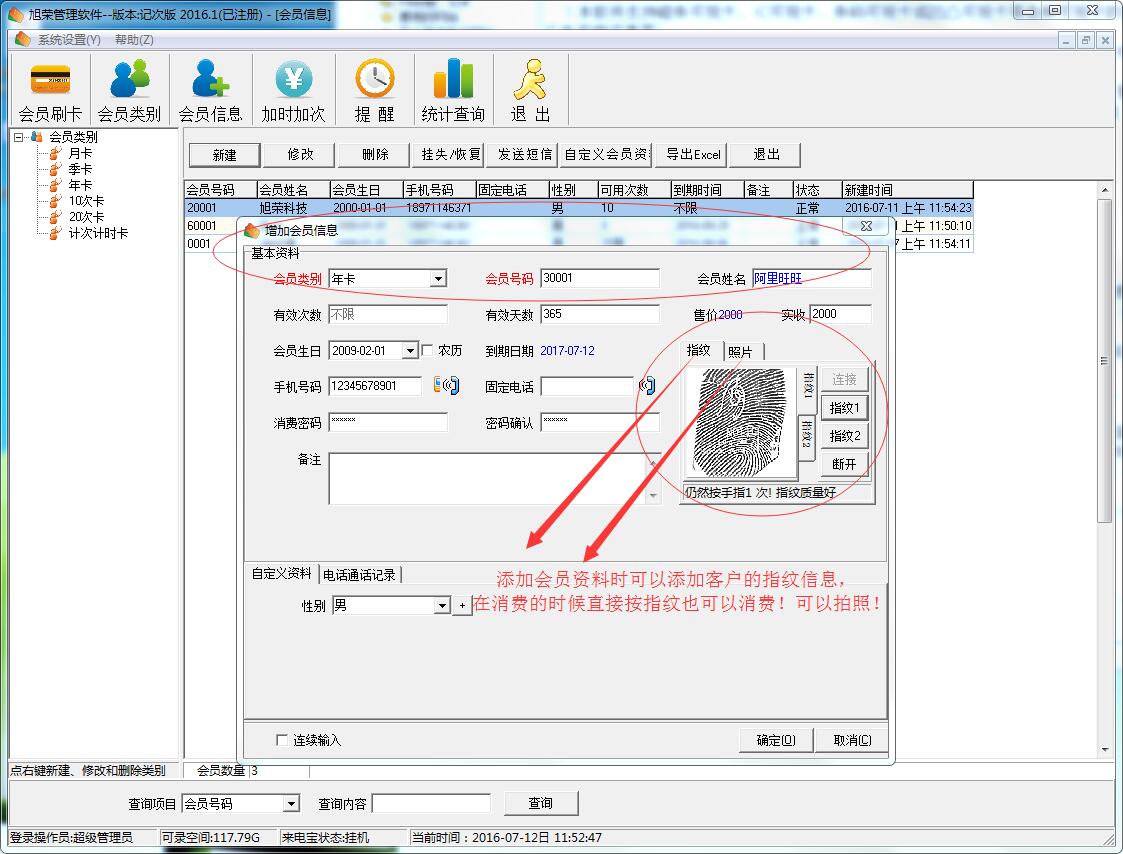Click the 退出 running man icon
Image resolution: width=1123 pixels, height=854 pixels.
click(x=531, y=80)
